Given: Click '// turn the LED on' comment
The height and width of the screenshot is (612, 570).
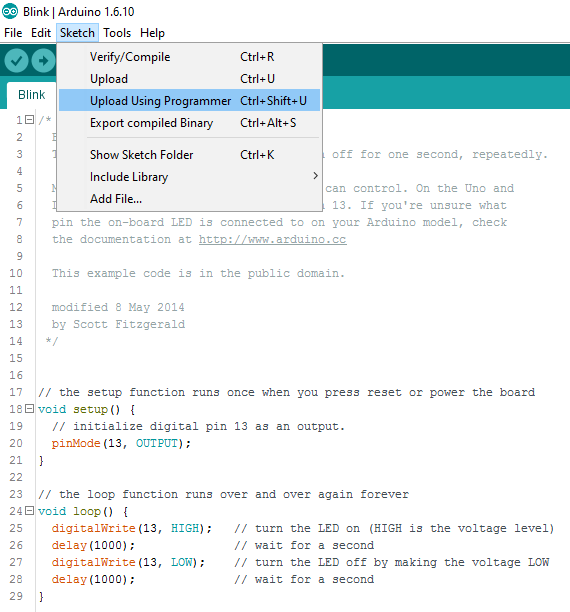Looking at the screenshot, I should (394, 528).
